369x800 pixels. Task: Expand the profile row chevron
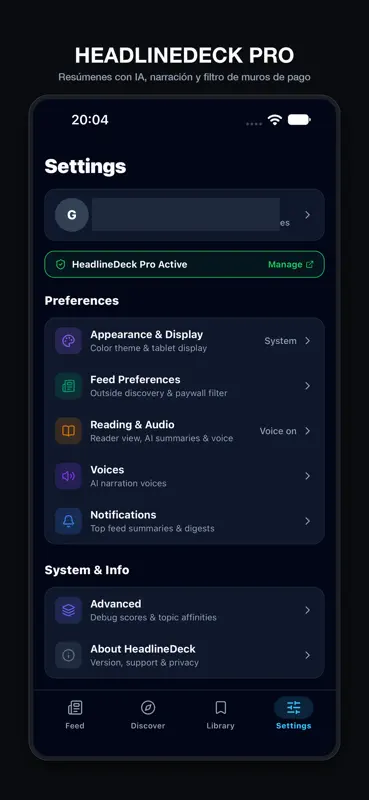(308, 215)
